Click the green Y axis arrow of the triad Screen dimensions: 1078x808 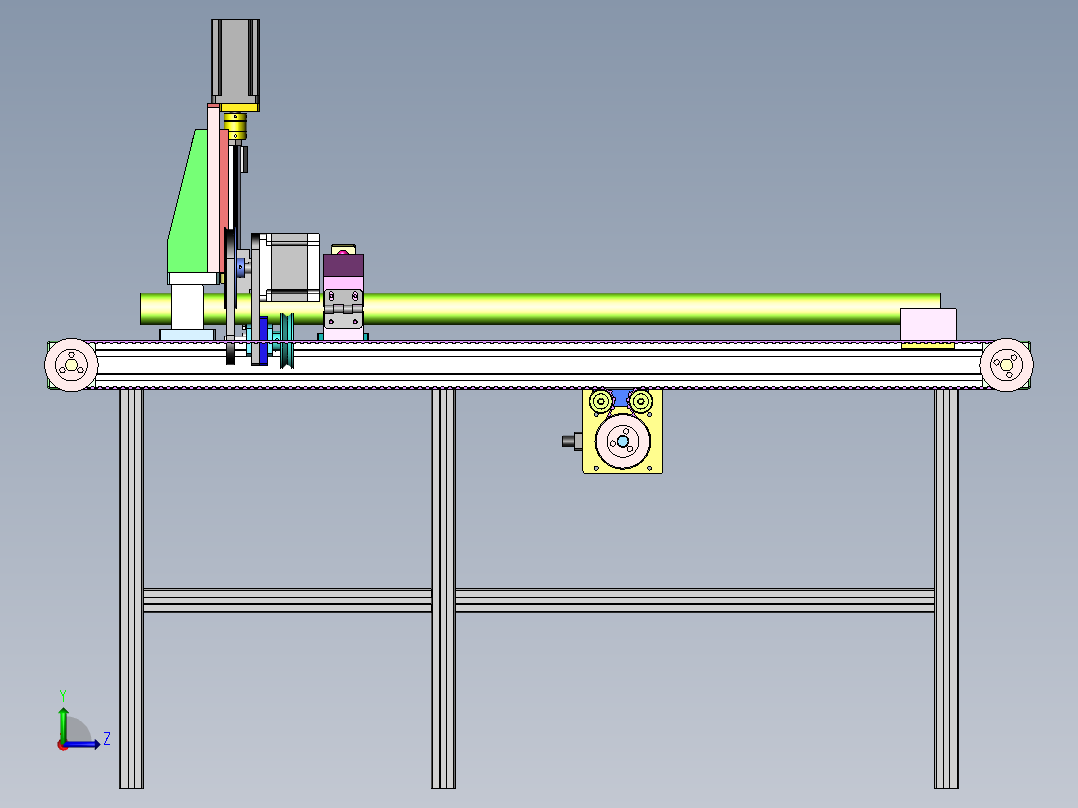click(x=63, y=724)
